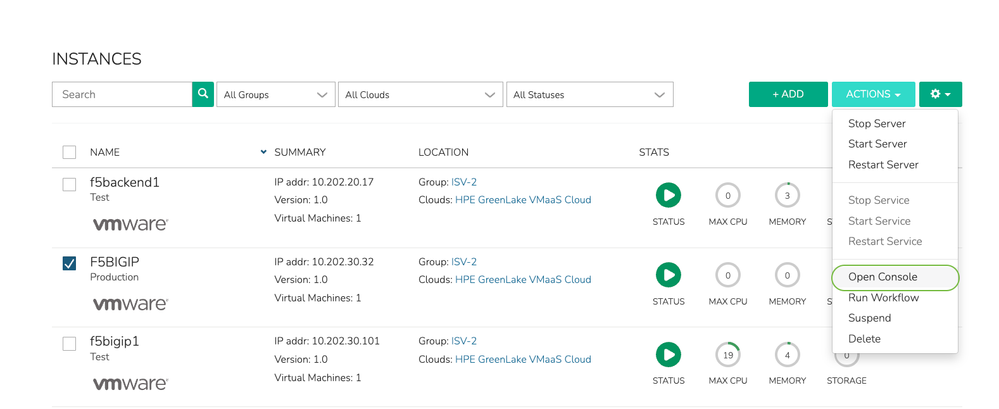Screen dimensions: 999x409
Task: Focus the instances Search input field
Action: [x=122, y=95]
